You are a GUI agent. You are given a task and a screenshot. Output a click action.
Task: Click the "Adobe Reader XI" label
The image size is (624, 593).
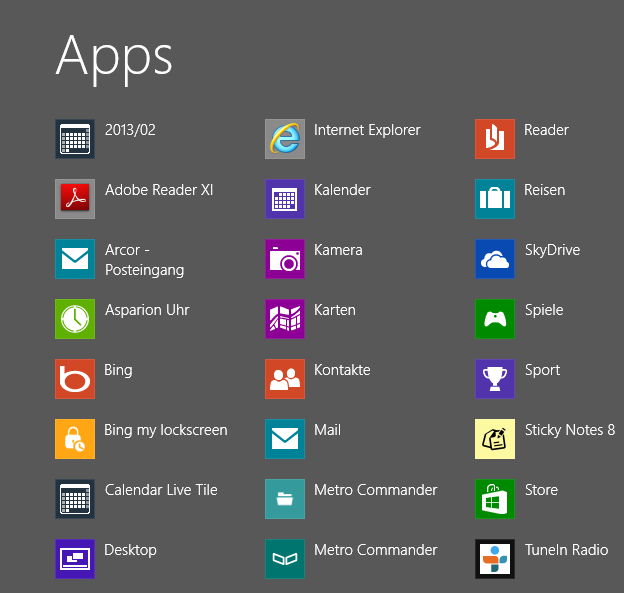click(x=159, y=190)
